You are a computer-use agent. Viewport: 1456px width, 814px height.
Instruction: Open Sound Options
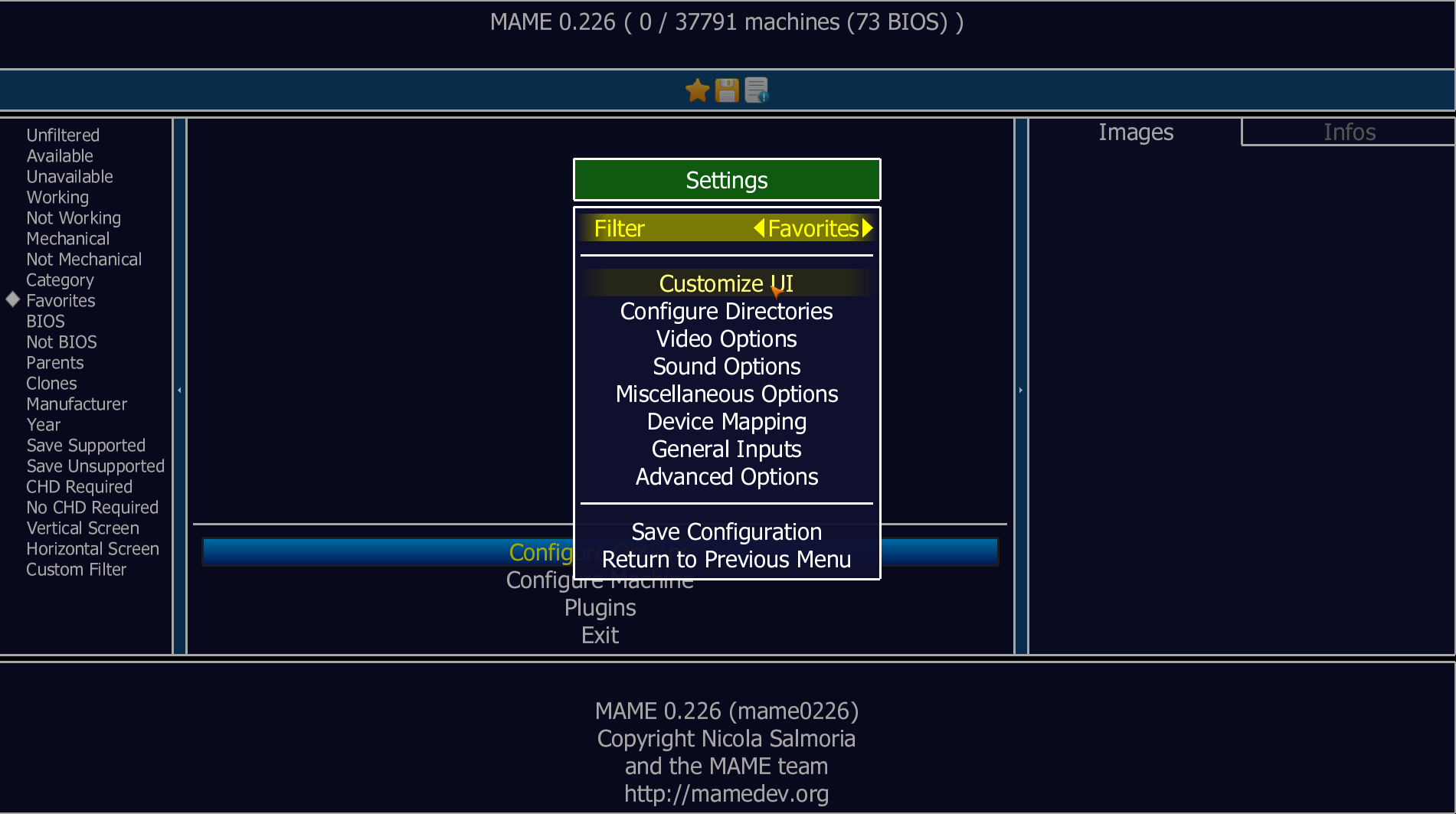727,366
